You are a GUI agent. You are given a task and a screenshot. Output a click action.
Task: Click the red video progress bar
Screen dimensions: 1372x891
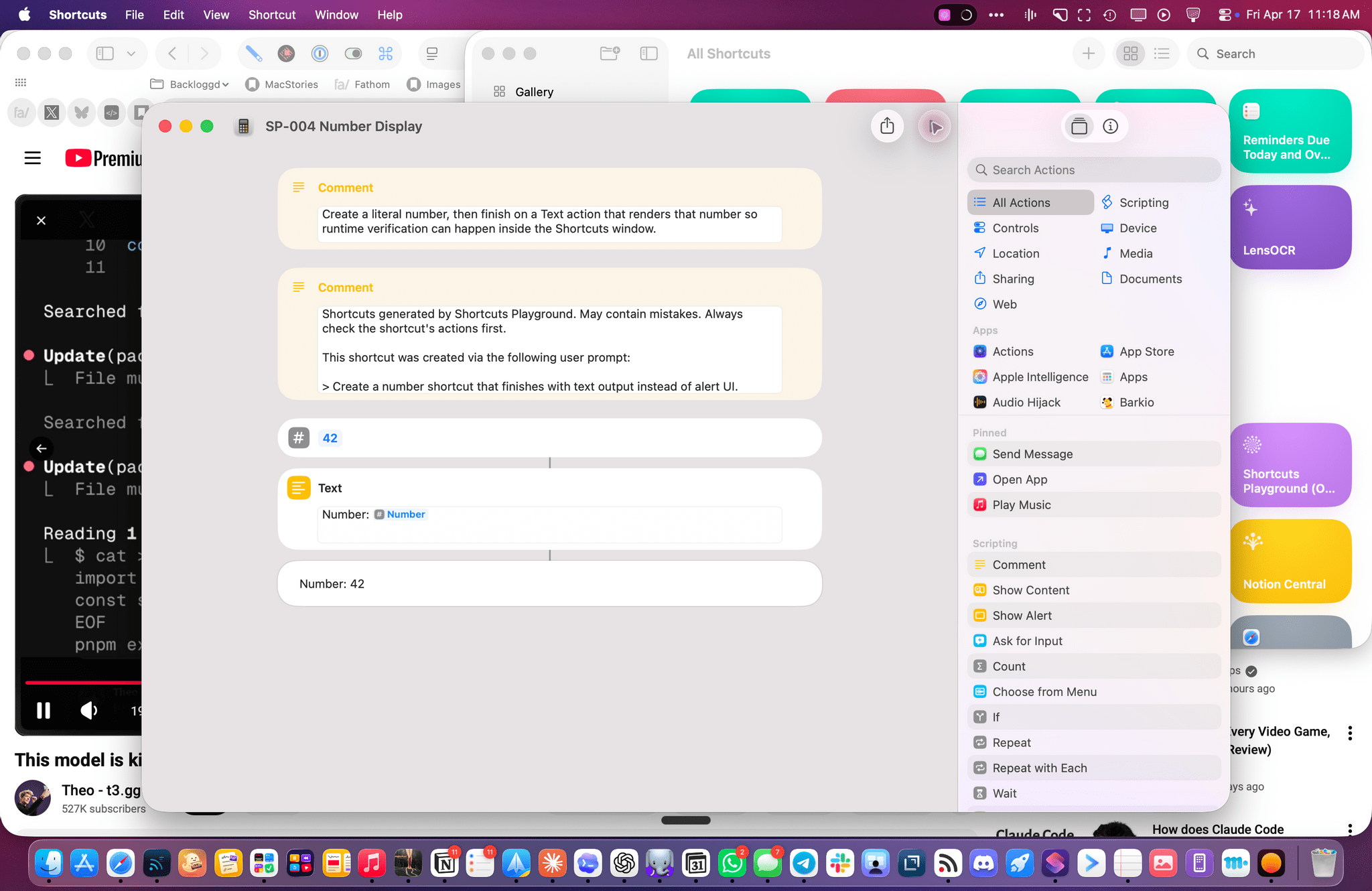(x=80, y=682)
